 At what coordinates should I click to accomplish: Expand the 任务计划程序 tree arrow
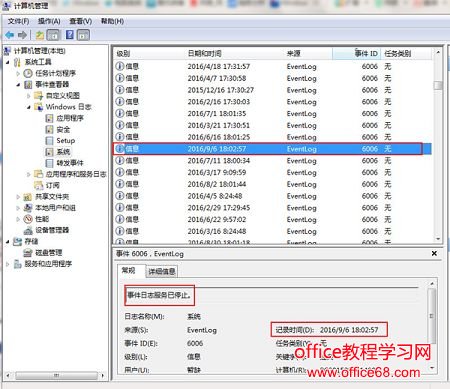coord(18,73)
